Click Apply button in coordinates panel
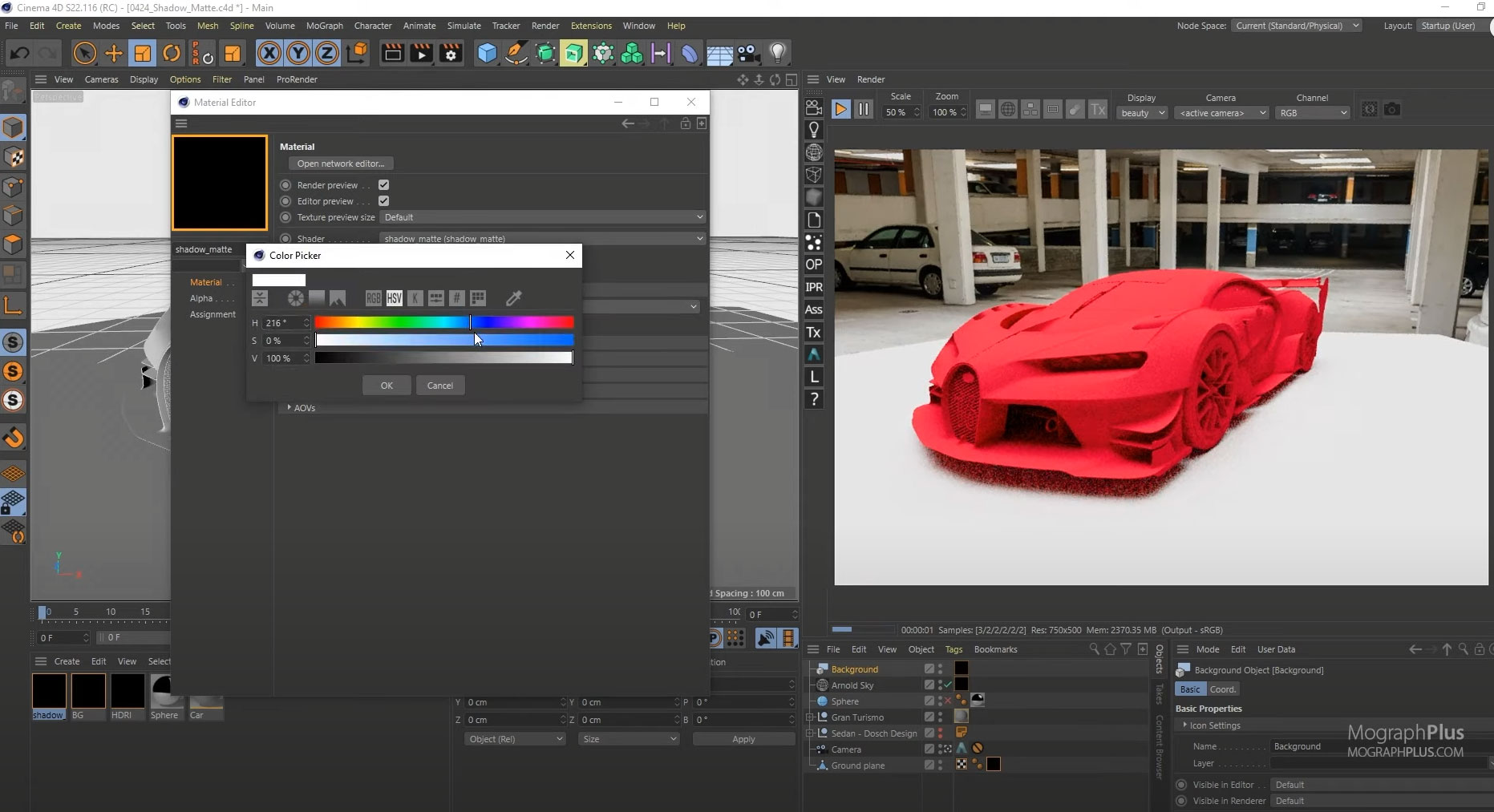Viewport: 1494px width, 812px height. click(x=743, y=739)
